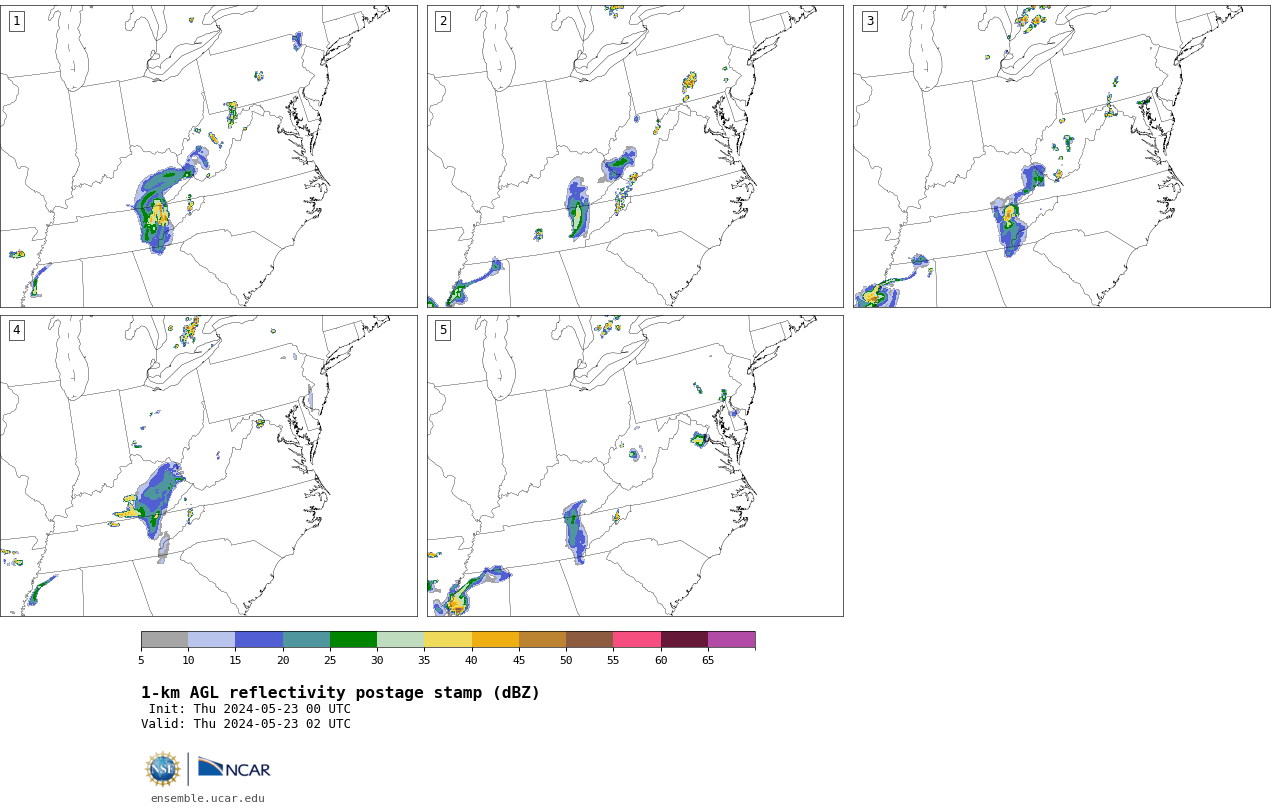Click the number 2 panel label

443,21
